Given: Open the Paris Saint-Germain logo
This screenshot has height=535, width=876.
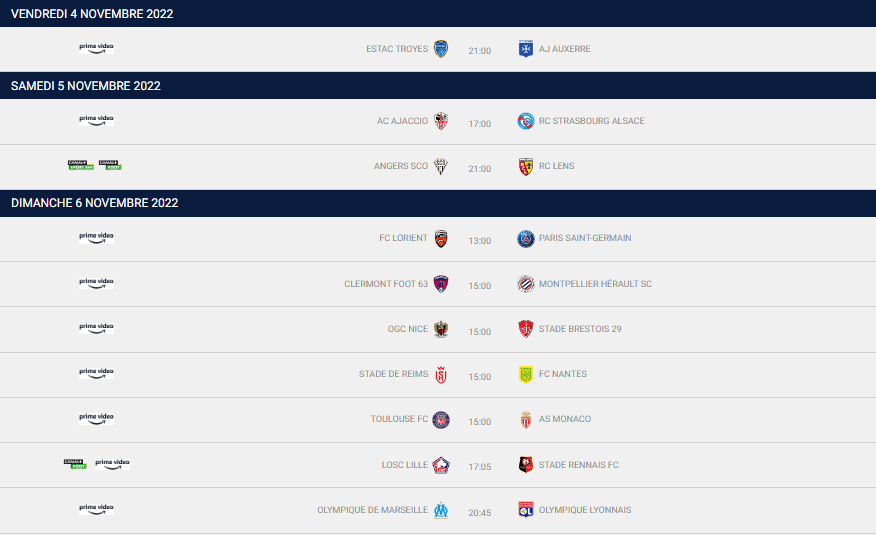Looking at the screenshot, I should 526,238.
